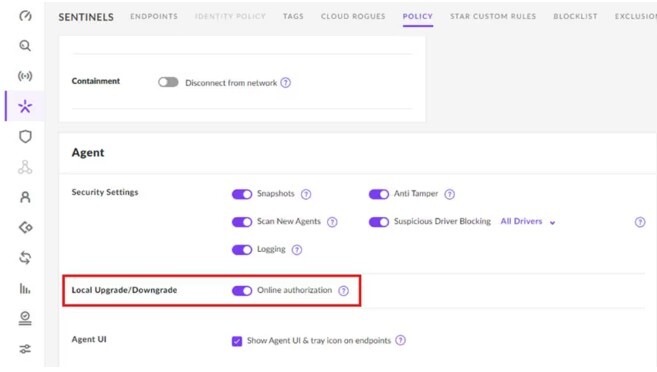Toggle Scan New Agents switch

tap(242, 222)
